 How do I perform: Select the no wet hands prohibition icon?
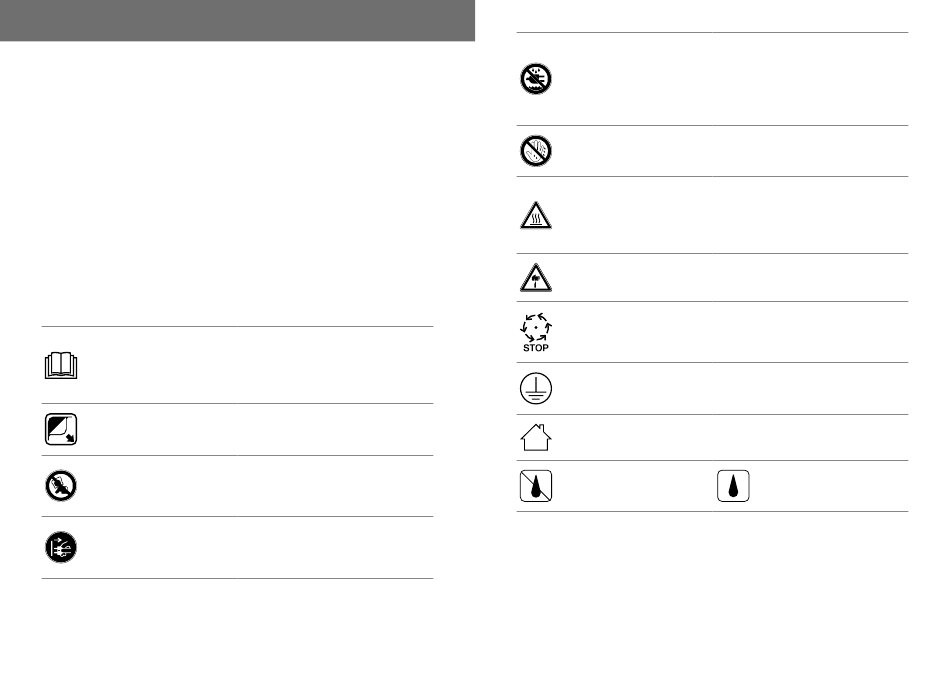click(x=536, y=151)
